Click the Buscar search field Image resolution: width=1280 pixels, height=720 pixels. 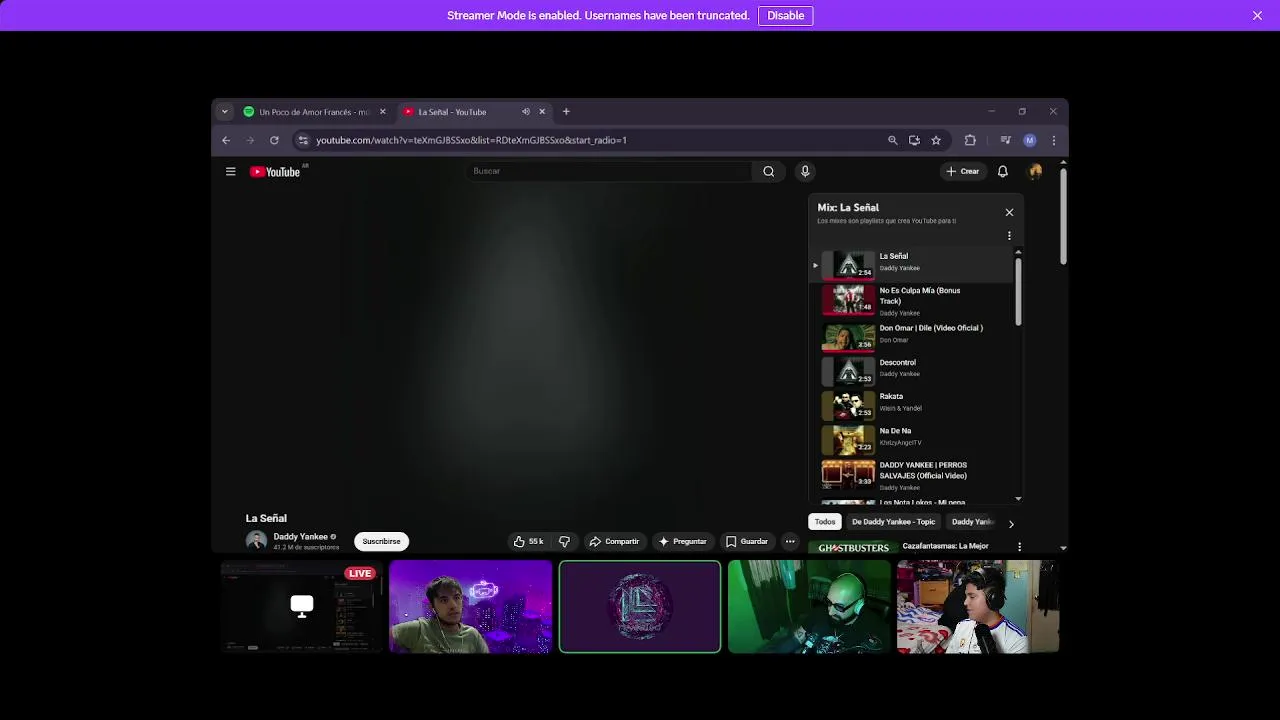610,171
